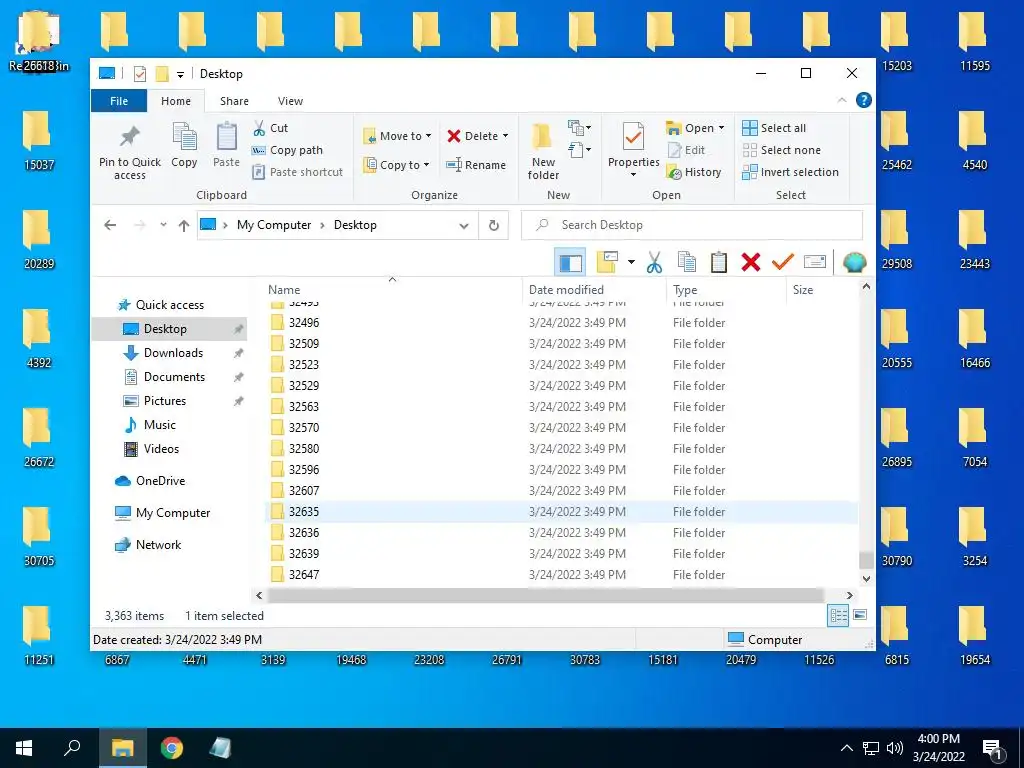Screen dimensions: 1024x768
Task: Open the Move to dropdown
Action: [x=397, y=136]
